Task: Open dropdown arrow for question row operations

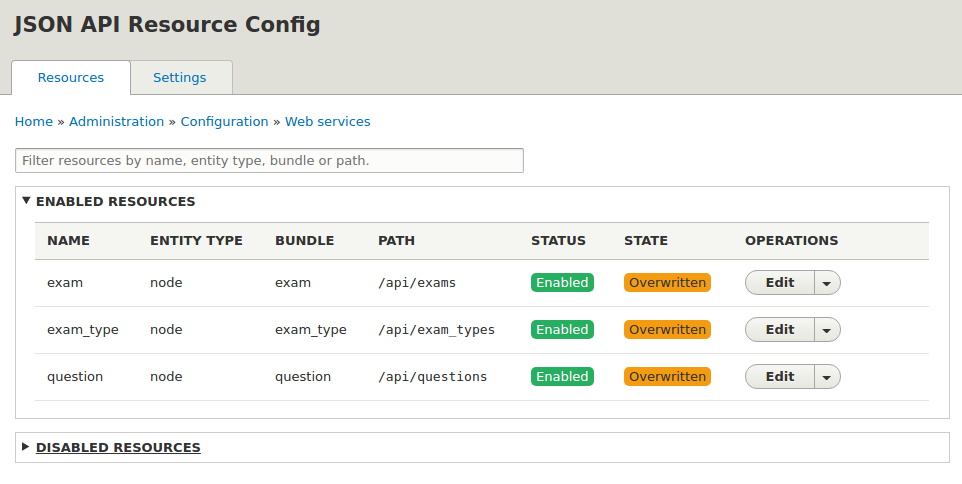Action: click(x=827, y=377)
